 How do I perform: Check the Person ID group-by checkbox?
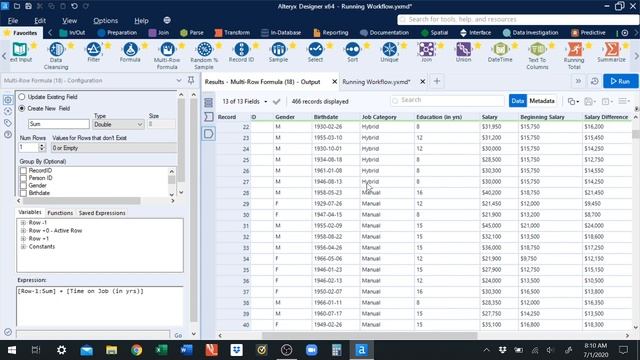(x=23, y=178)
